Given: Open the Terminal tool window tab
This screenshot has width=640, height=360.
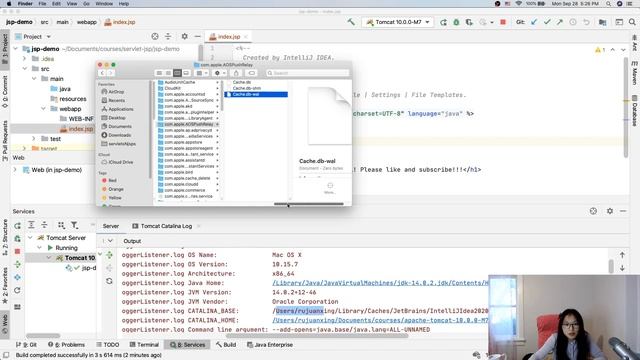Looking at the screenshot, I should (144, 345).
